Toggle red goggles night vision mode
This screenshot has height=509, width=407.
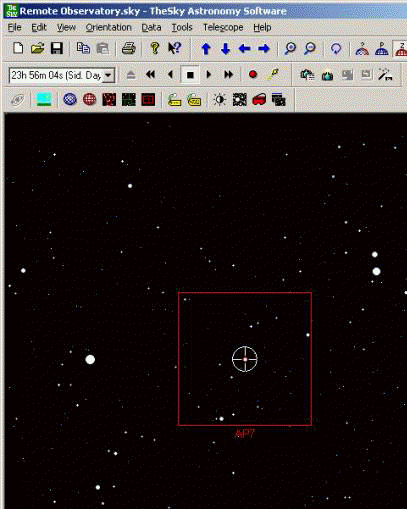pyautogui.click(x=259, y=99)
